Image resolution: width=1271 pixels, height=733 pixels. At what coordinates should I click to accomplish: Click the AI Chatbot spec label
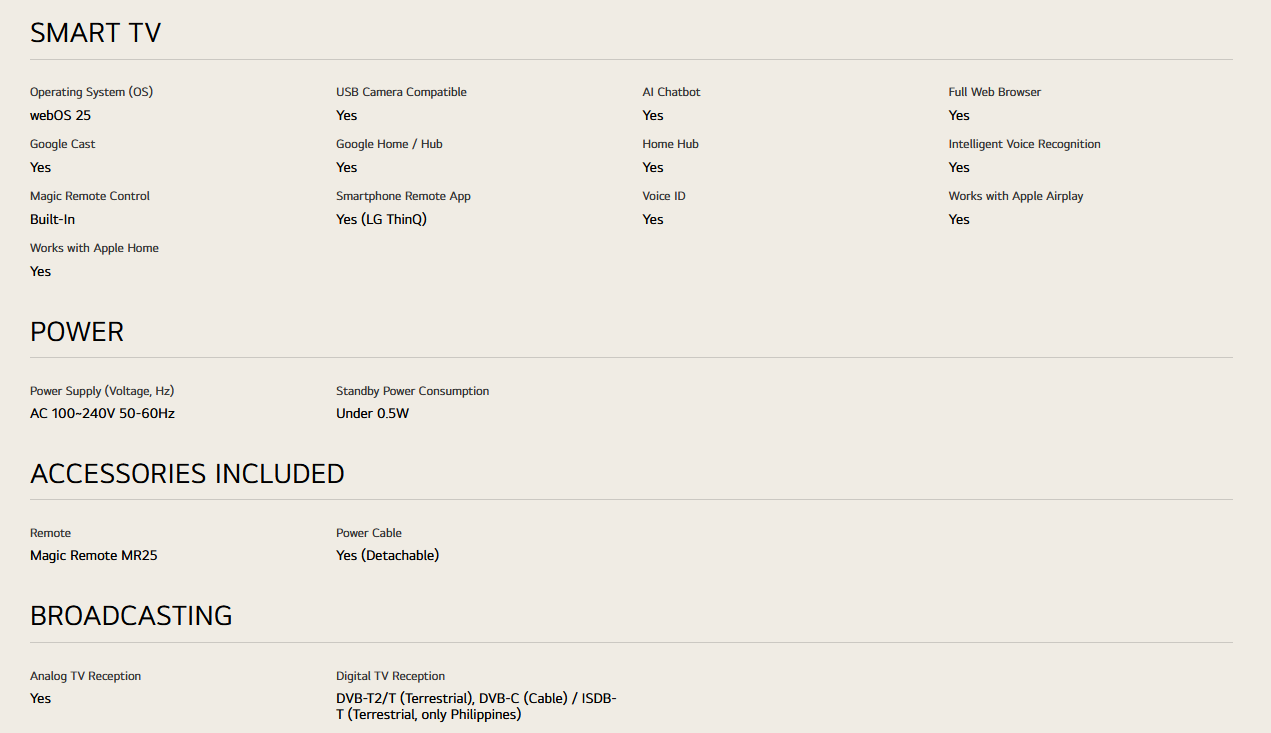tap(671, 92)
